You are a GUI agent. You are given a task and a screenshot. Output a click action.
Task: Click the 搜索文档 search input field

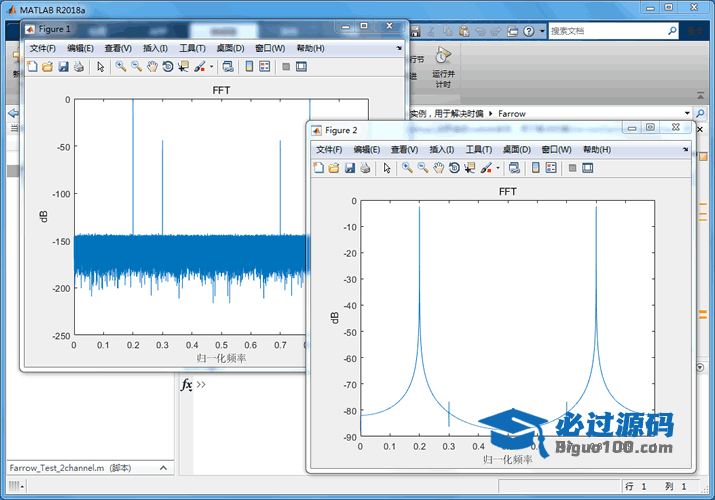point(600,31)
